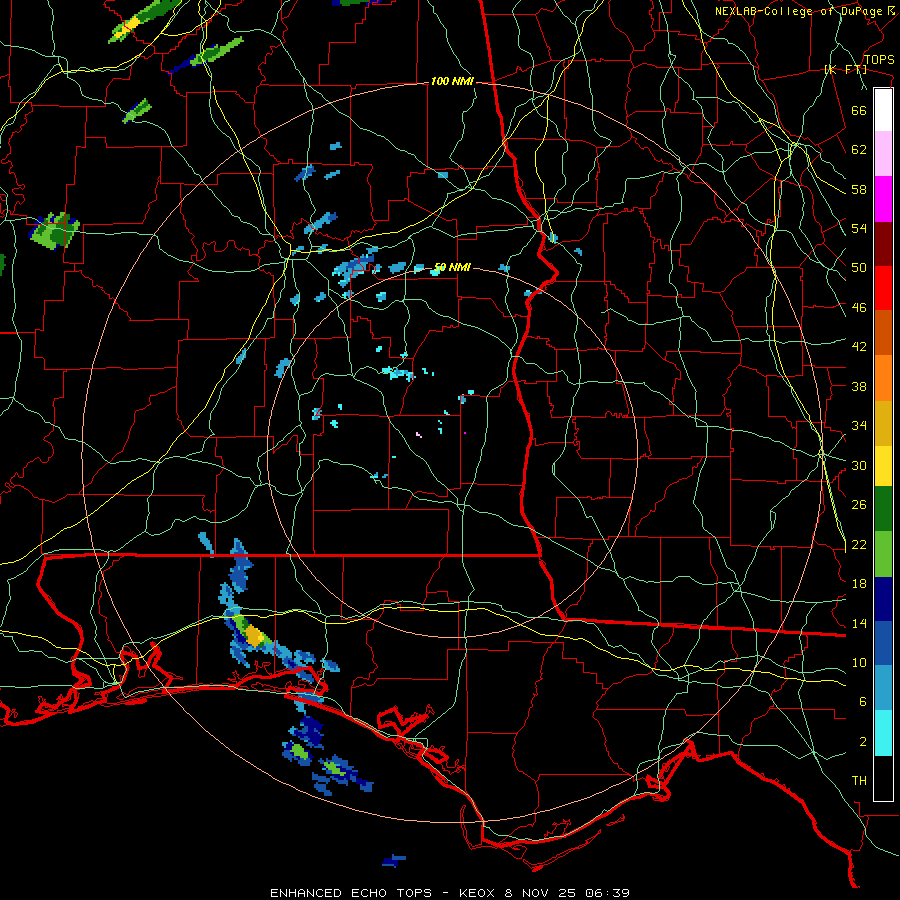Click the 54 legend value
Screen dimensions: 900x900
pos(859,228)
